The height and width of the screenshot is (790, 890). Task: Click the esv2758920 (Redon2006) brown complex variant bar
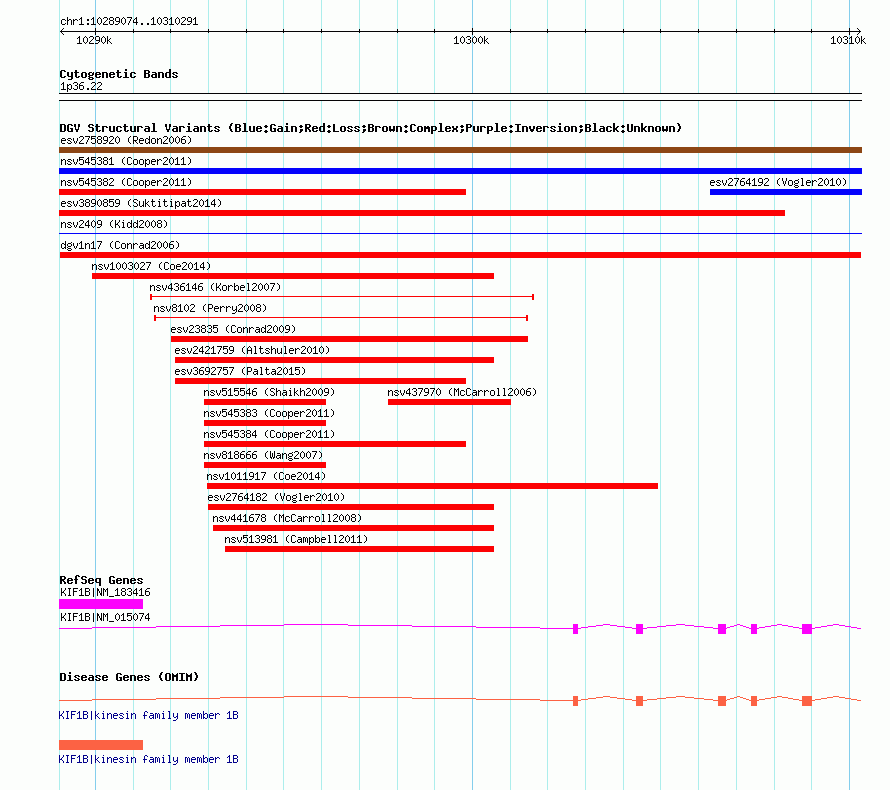460,150
